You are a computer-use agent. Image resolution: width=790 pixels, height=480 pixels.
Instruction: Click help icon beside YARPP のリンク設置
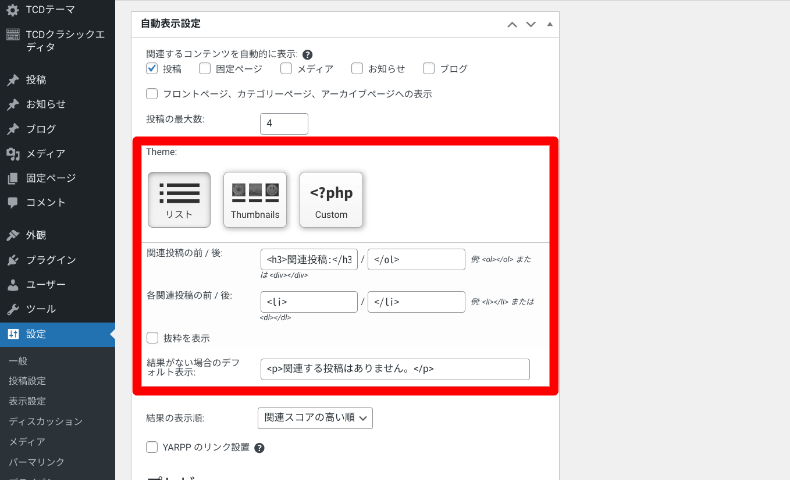tap(259, 448)
